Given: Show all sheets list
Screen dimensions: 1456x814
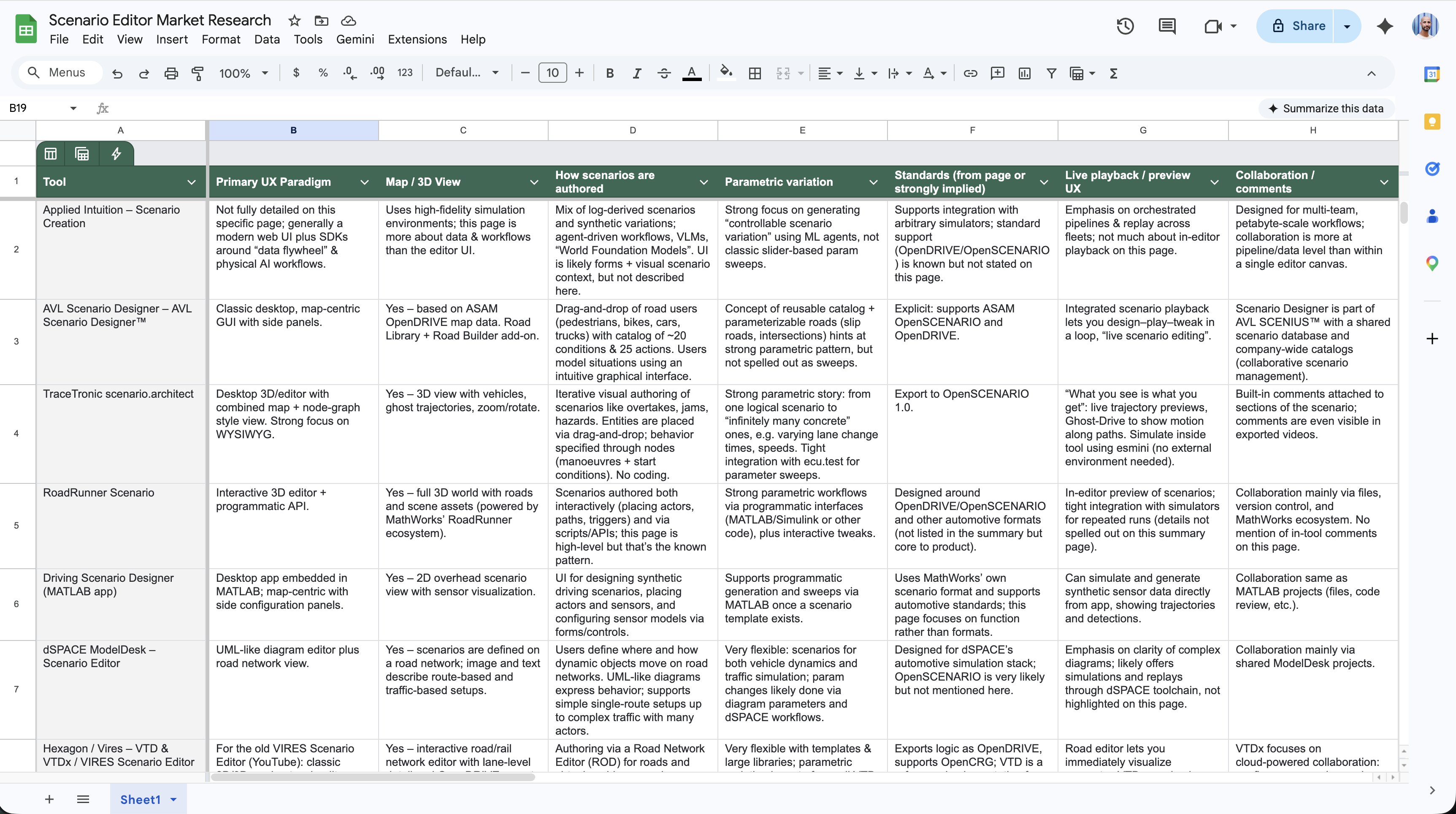Looking at the screenshot, I should 83,799.
